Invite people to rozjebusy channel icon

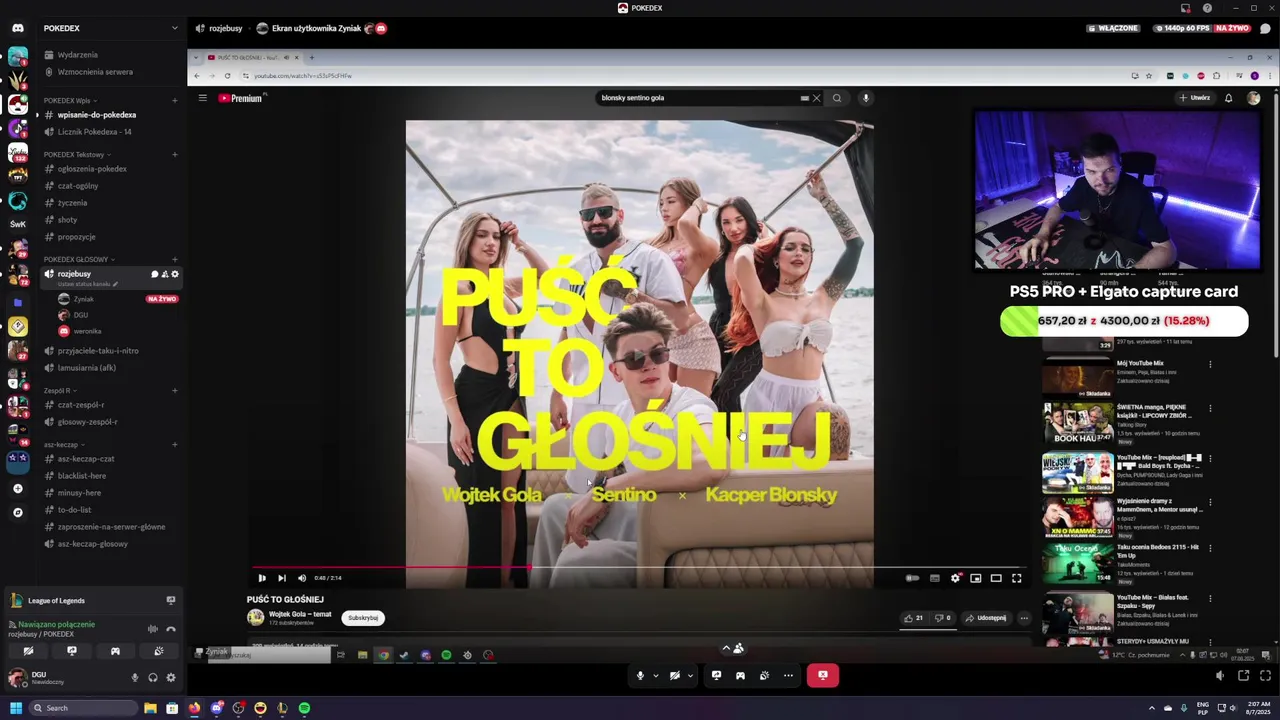(164, 274)
